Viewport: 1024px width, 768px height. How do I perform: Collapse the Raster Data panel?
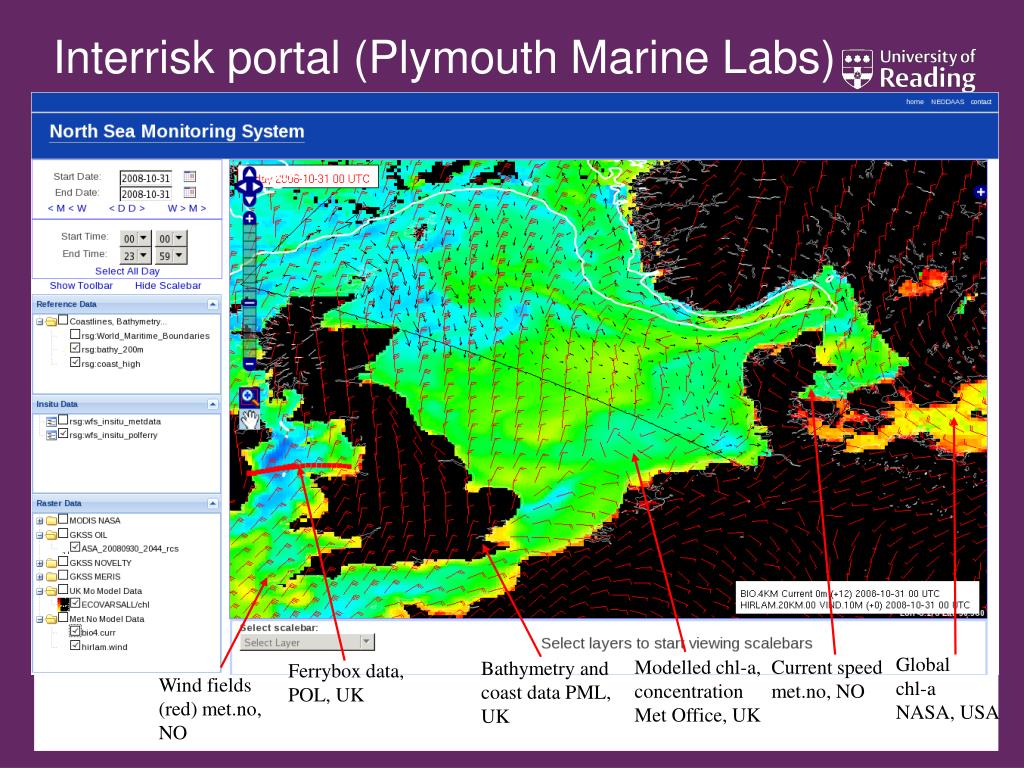(212, 504)
